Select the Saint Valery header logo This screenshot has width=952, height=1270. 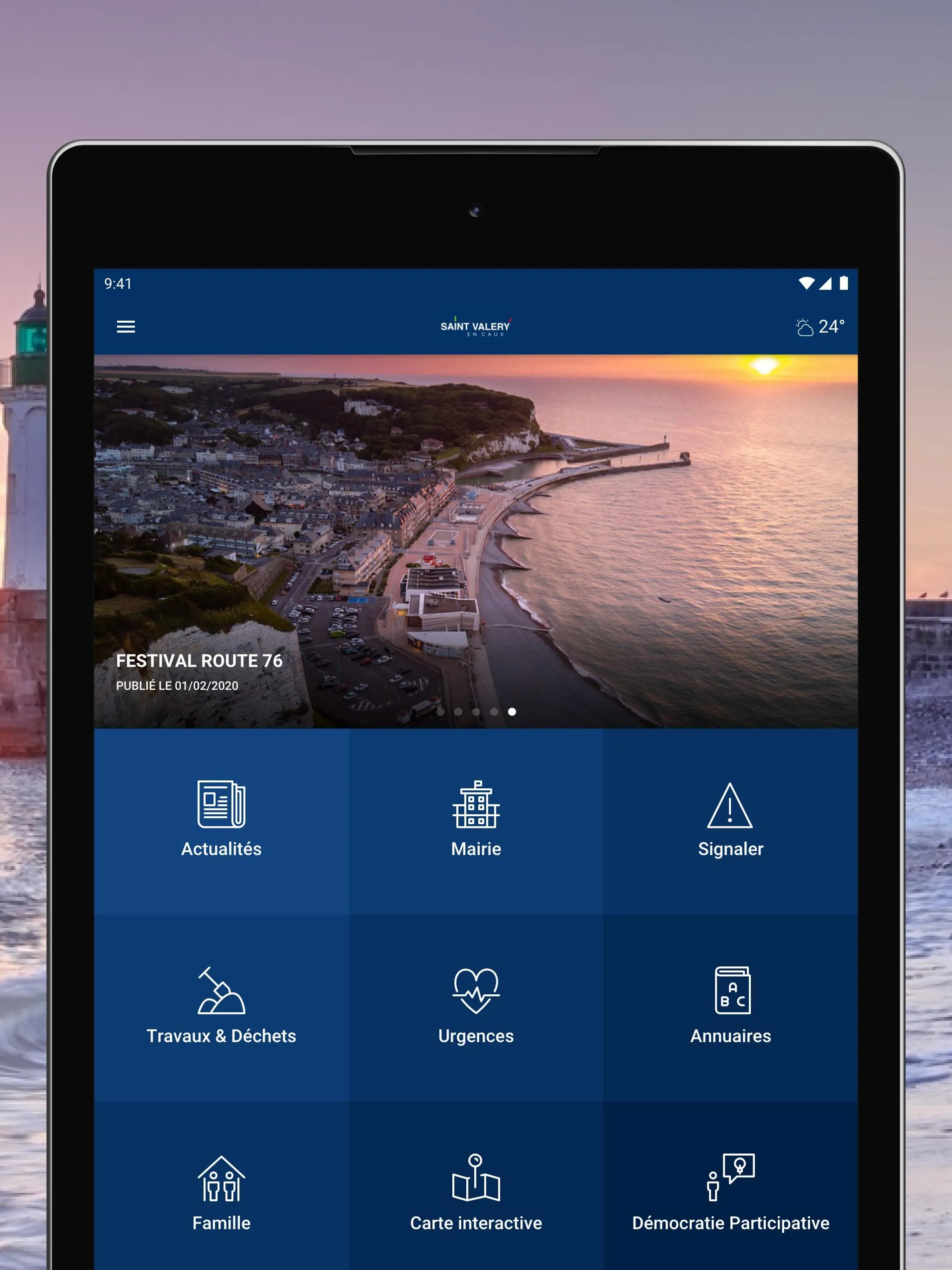point(477,326)
